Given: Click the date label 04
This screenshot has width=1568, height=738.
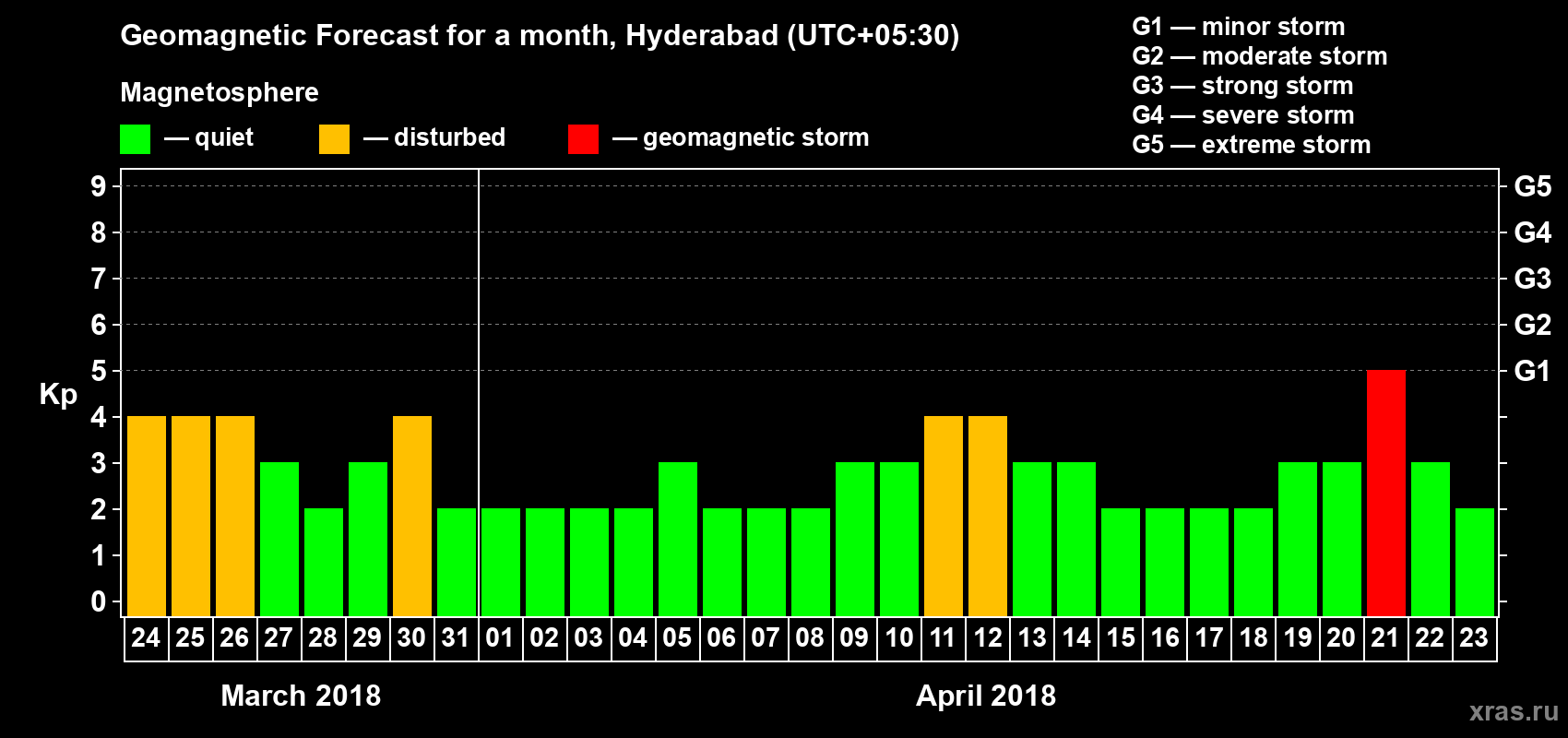Looking at the screenshot, I should (633, 637).
